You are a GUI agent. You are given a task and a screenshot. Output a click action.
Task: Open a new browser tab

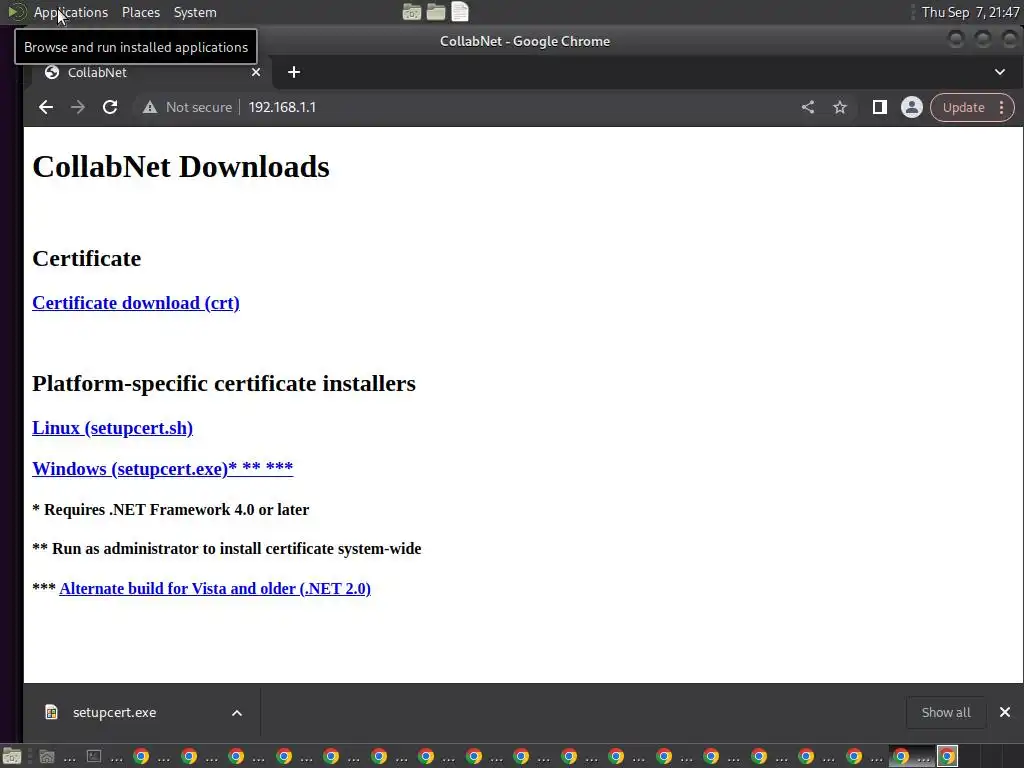pos(294,72)
